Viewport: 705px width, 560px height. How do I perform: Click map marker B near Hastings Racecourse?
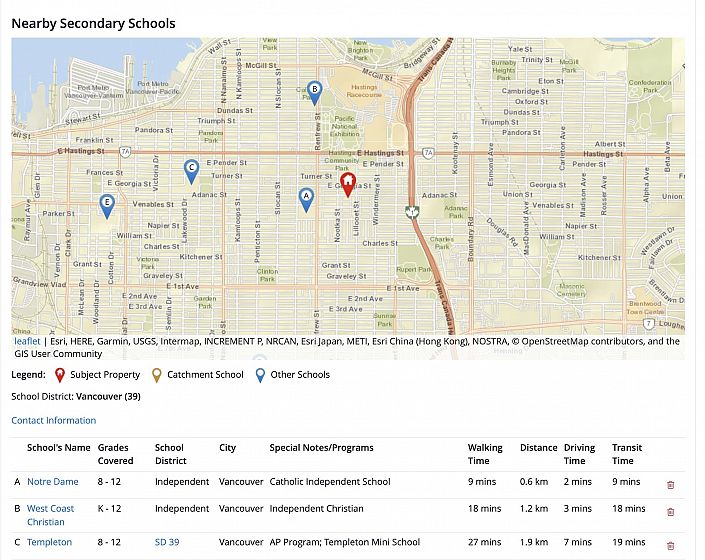[314, 92]
